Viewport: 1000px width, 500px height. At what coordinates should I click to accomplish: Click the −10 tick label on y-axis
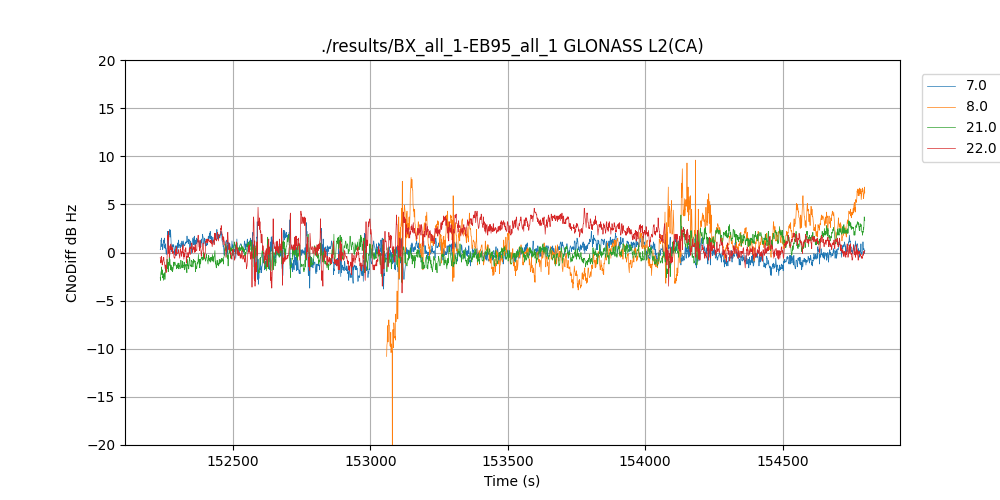pyautogui.click(x=104, y=349)
